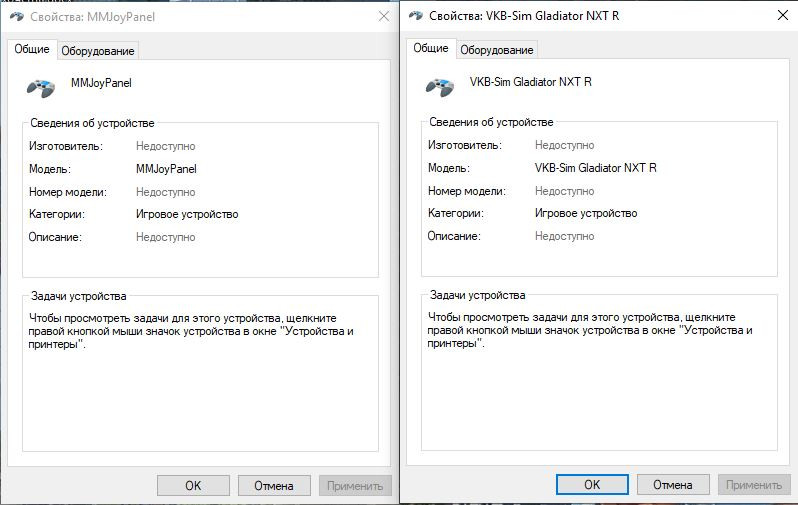The image size is (798, 505).
Task: Click Номер модели label in VKB-Sim window
Action: click(467, 191)
